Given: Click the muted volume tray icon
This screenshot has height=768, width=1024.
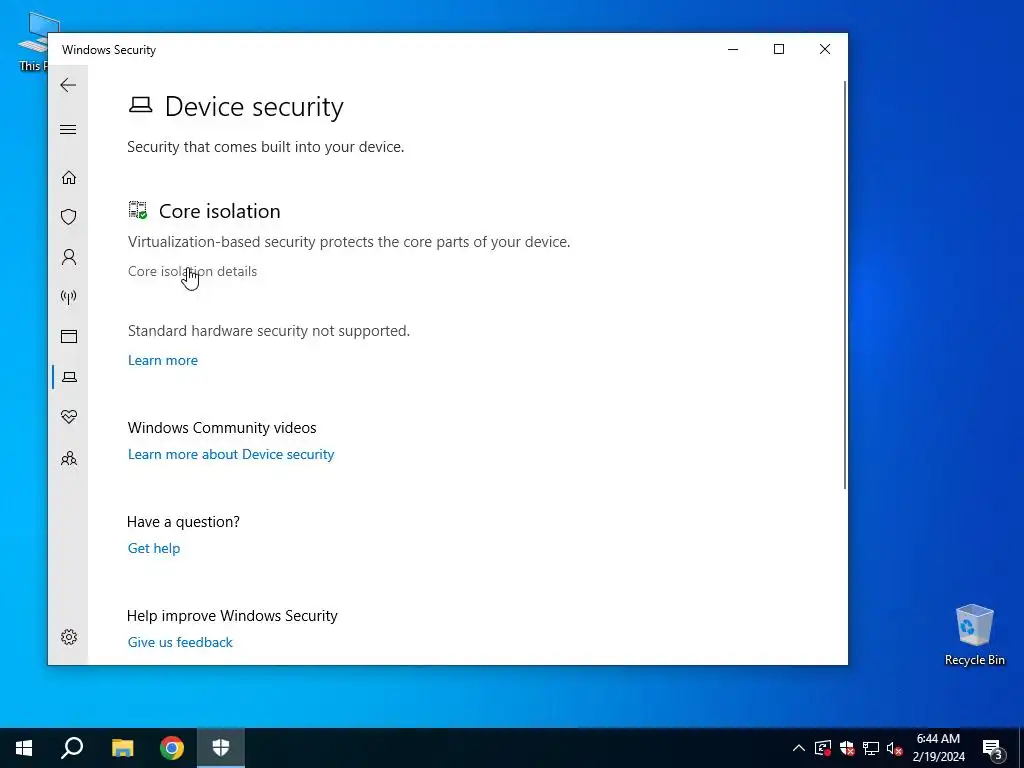Looking at the screenshot, I should coord(894,748).
